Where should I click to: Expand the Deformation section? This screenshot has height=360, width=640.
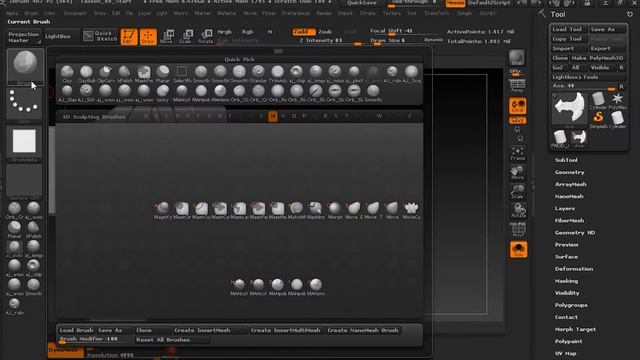pos(574,269)
